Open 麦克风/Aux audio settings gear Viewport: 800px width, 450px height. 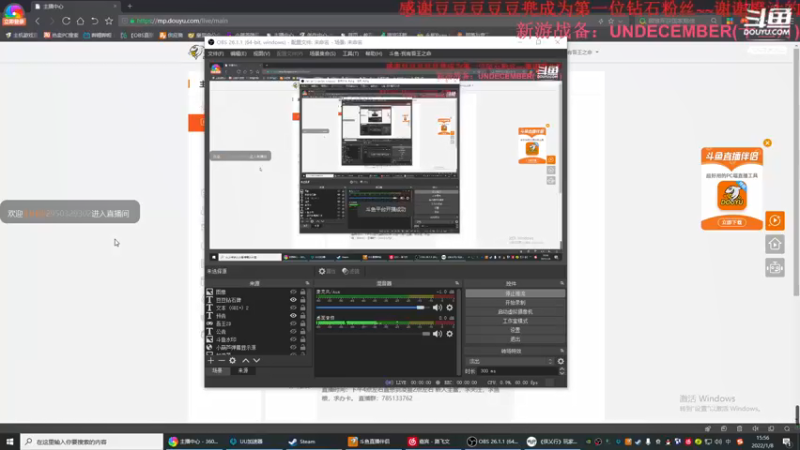tap(449, 308)
